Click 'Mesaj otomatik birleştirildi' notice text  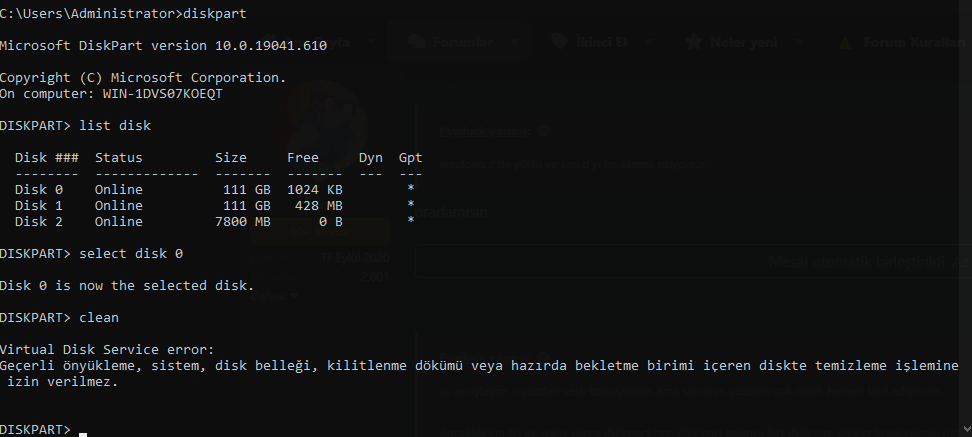(860, 262)
